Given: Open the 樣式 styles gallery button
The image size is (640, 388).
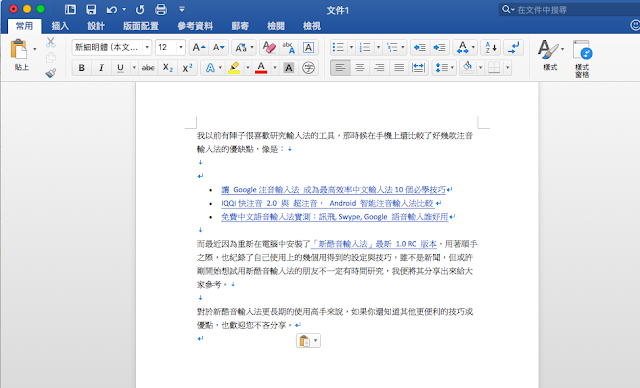Looking at the screenshot, I should (x=550, y=55).
